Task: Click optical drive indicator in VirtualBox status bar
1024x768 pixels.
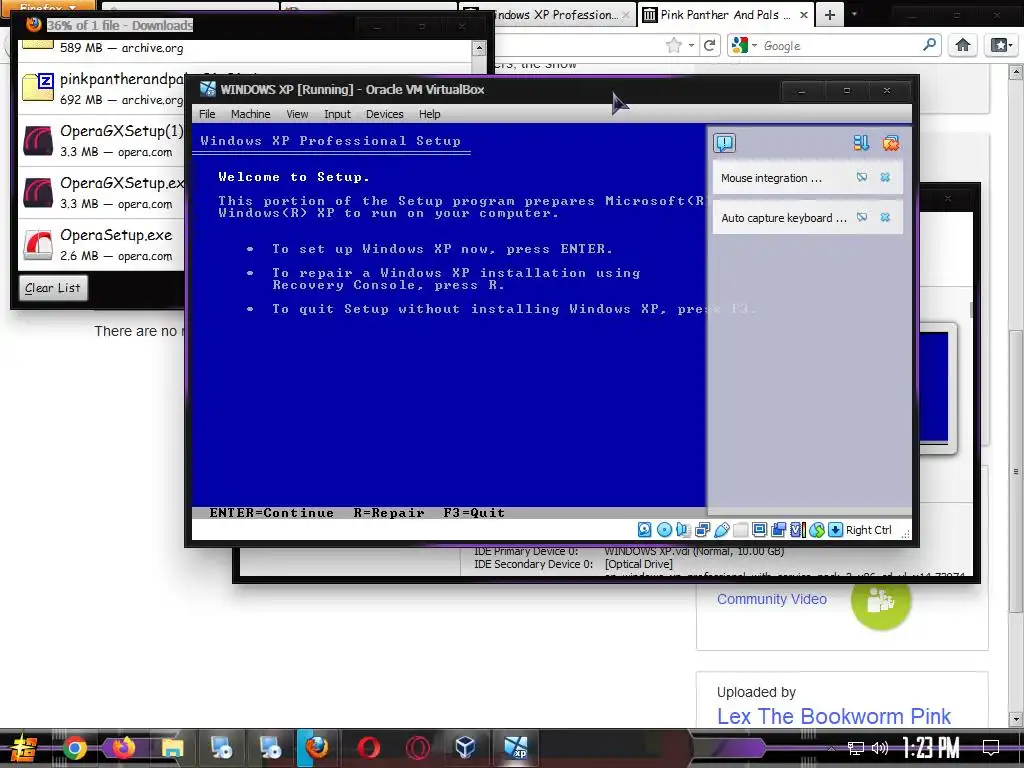Action: point(664,530)
